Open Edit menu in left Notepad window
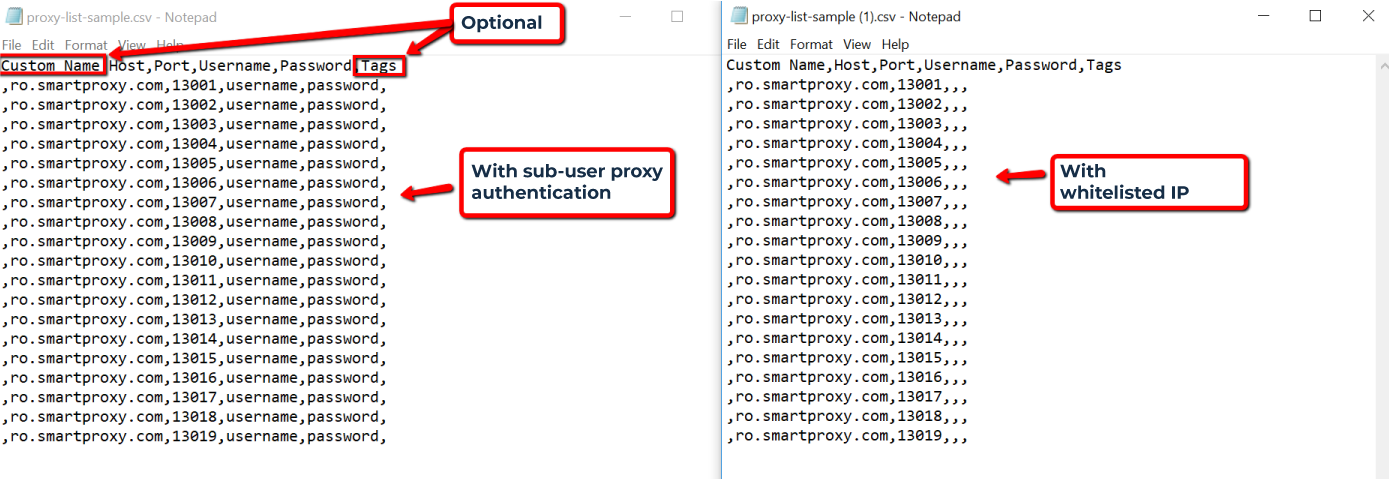Viewport: 1389px width, 479px height. [x=43, y=45]
